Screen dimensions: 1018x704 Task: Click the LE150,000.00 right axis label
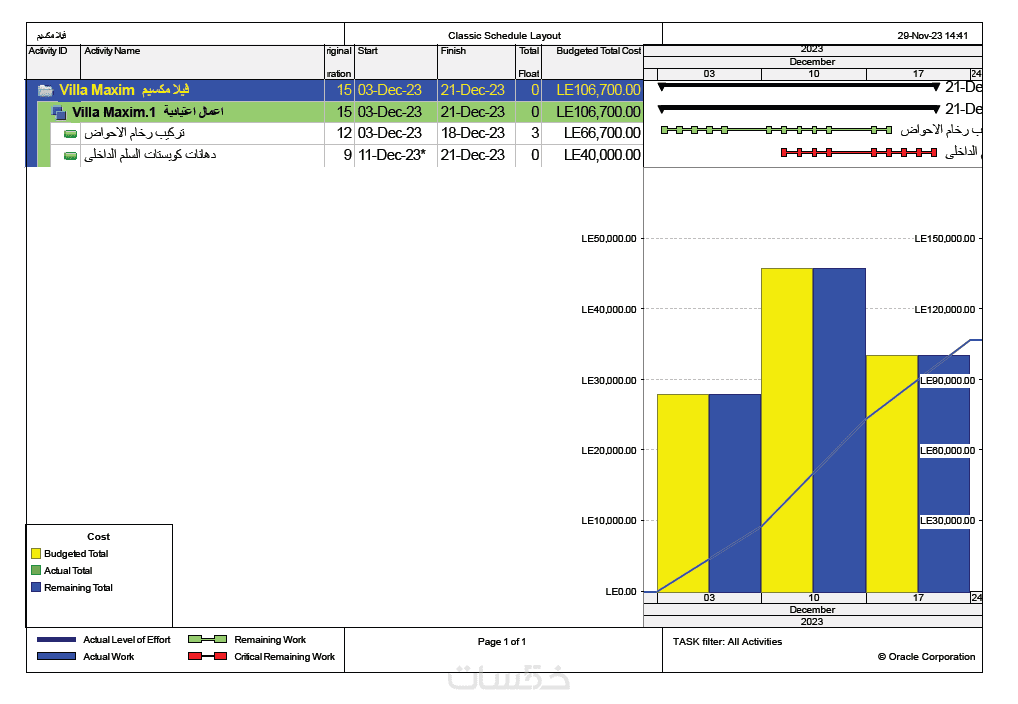point(945,239)
